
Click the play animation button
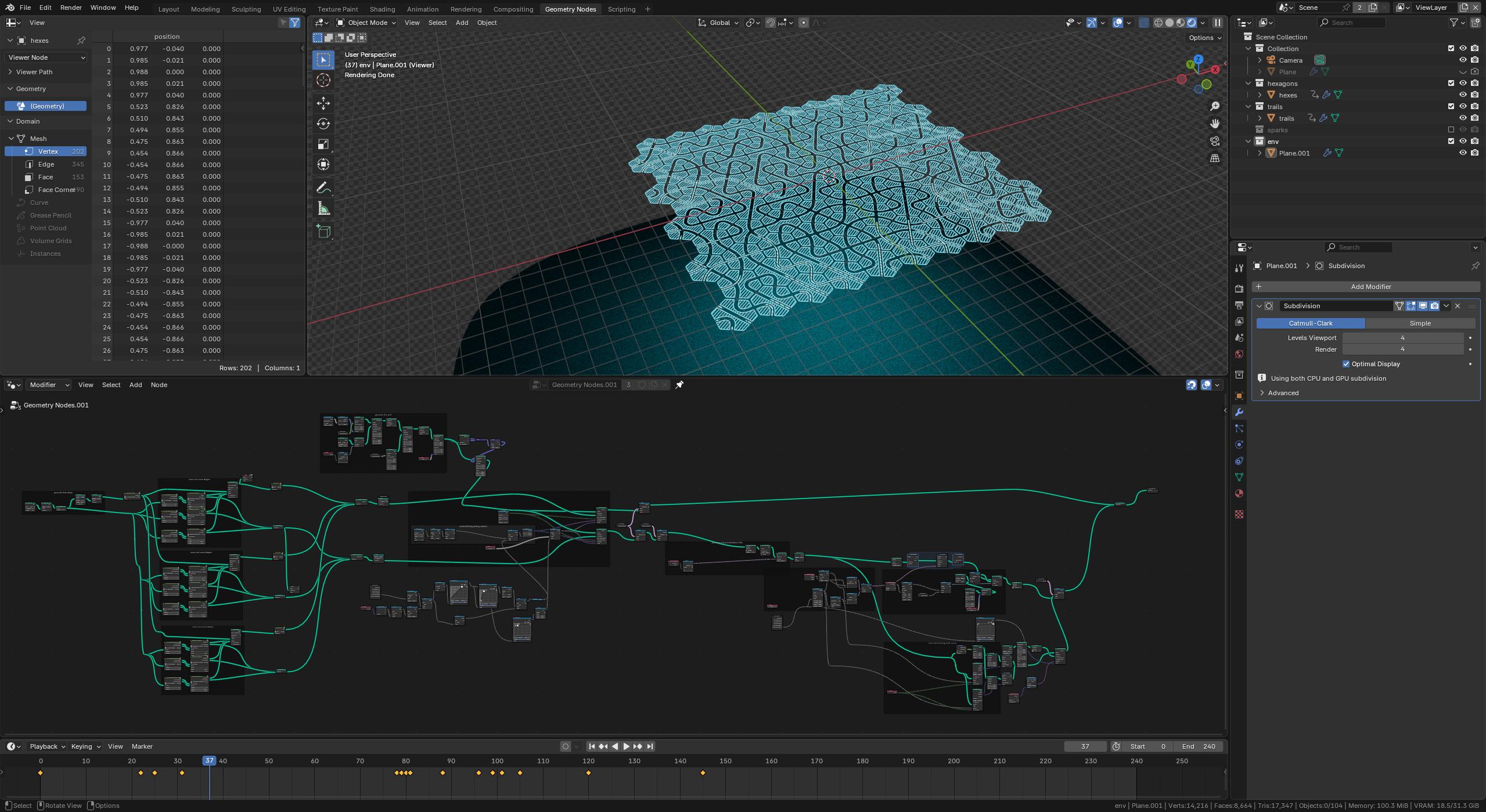tap(626, 746)
